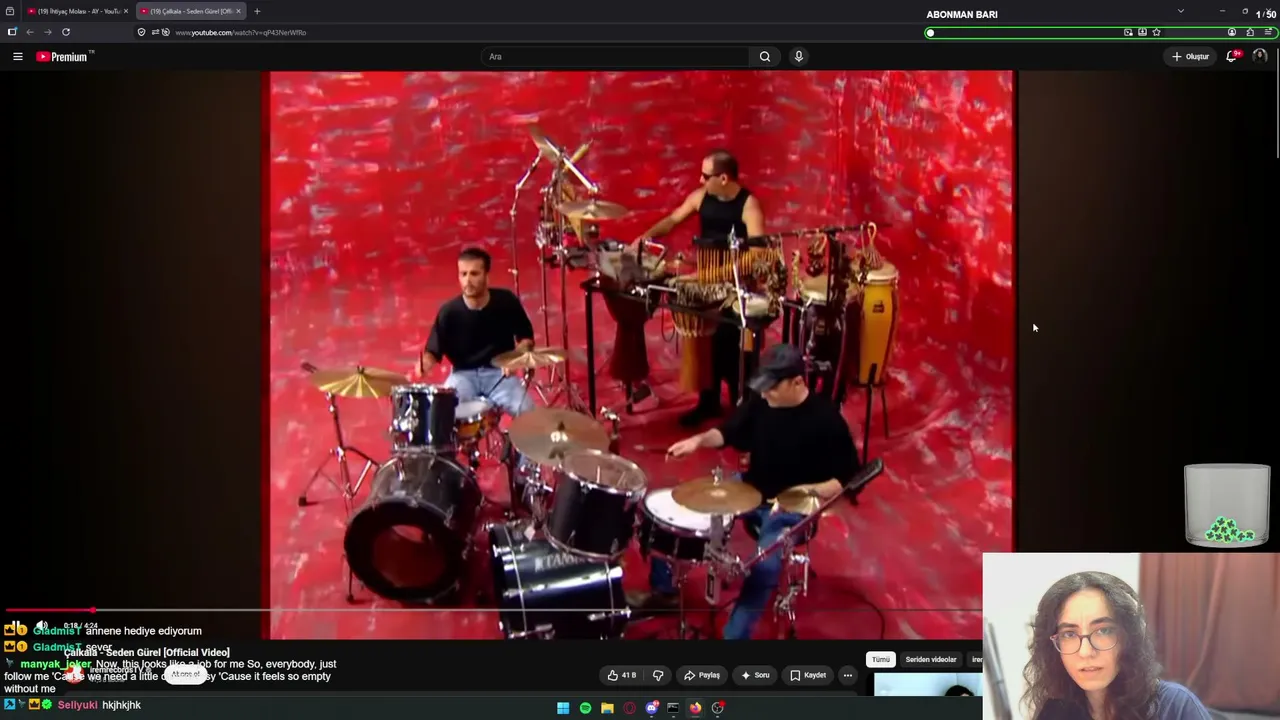Open the YouTube hamburger guide menu

(17, 57)
